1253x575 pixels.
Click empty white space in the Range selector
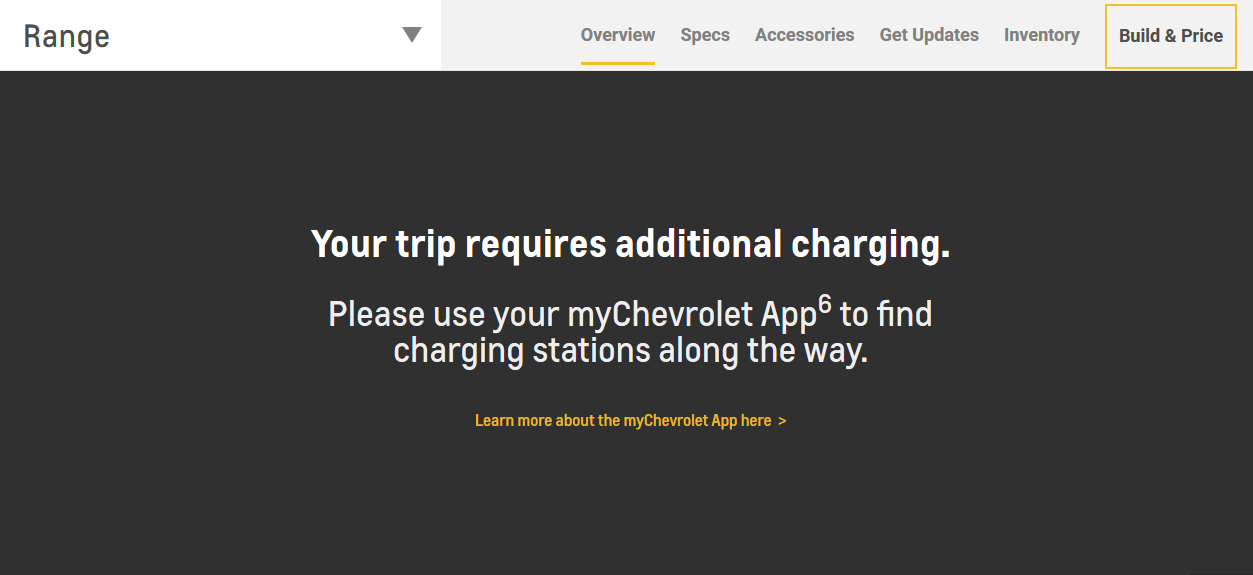pyautogui.click(x=250, y=36)
